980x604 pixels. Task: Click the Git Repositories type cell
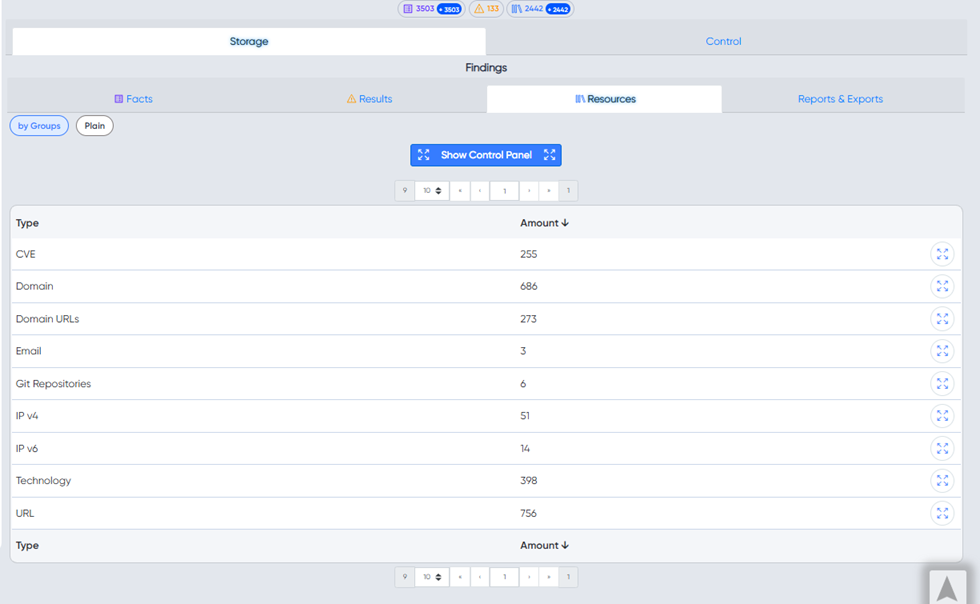click(53, 384)
